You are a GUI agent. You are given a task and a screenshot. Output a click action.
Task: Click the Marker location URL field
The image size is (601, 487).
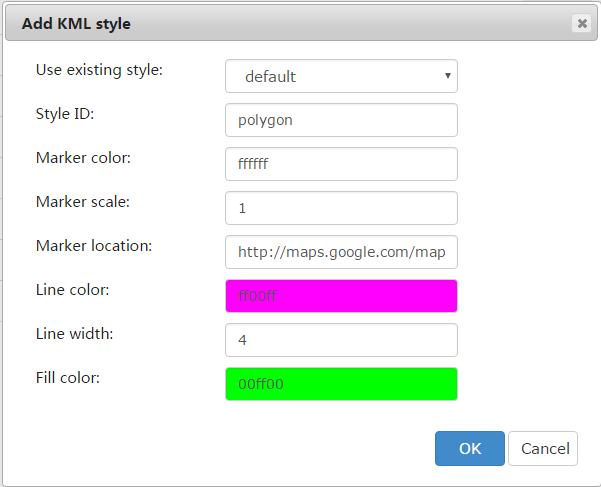tap(341, 252)
